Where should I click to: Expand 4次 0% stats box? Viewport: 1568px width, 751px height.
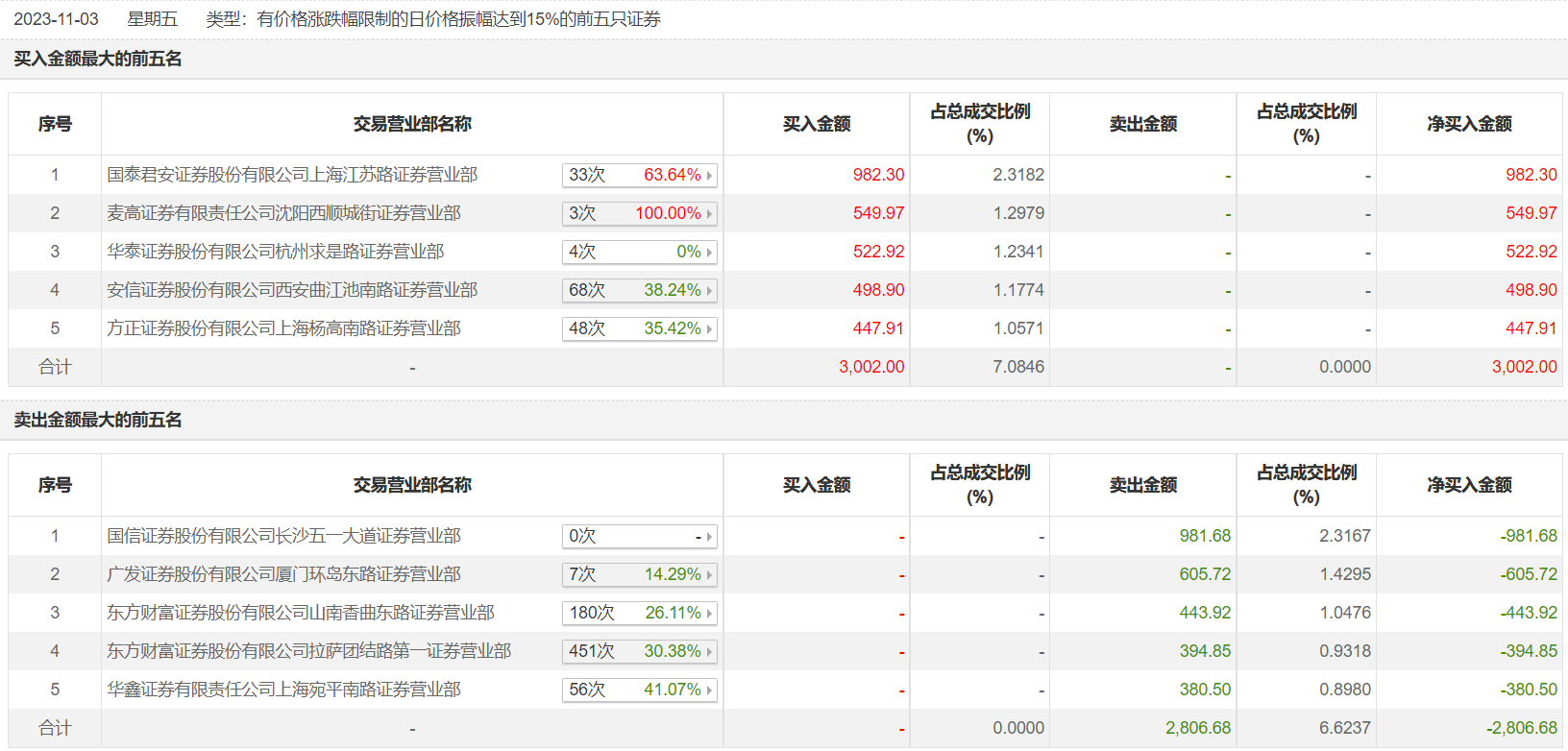tap(640, 252)
